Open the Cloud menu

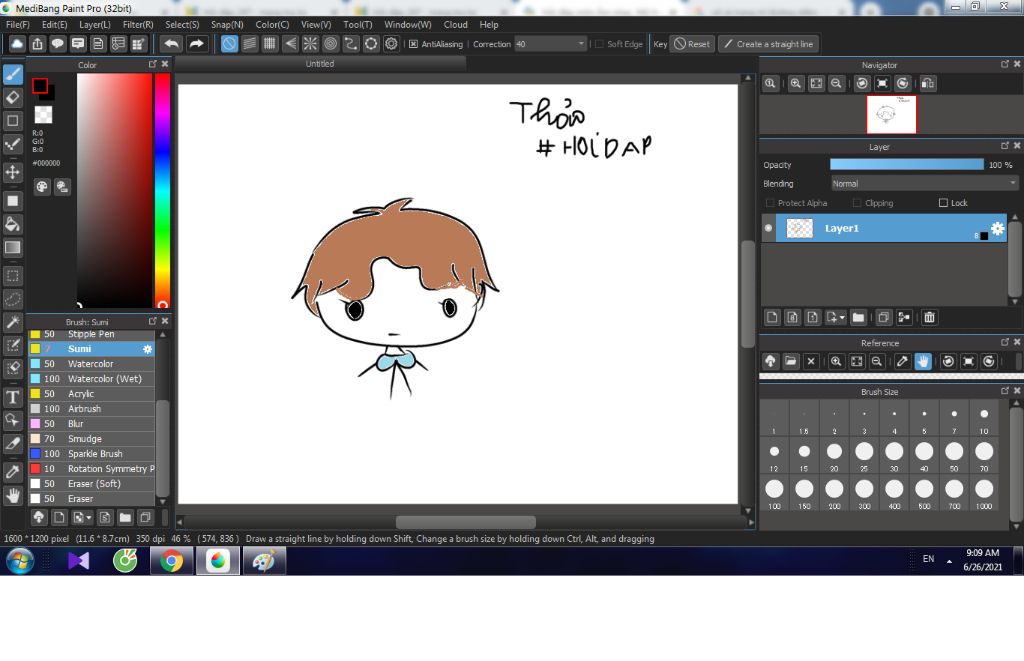[x=455, y=24]
